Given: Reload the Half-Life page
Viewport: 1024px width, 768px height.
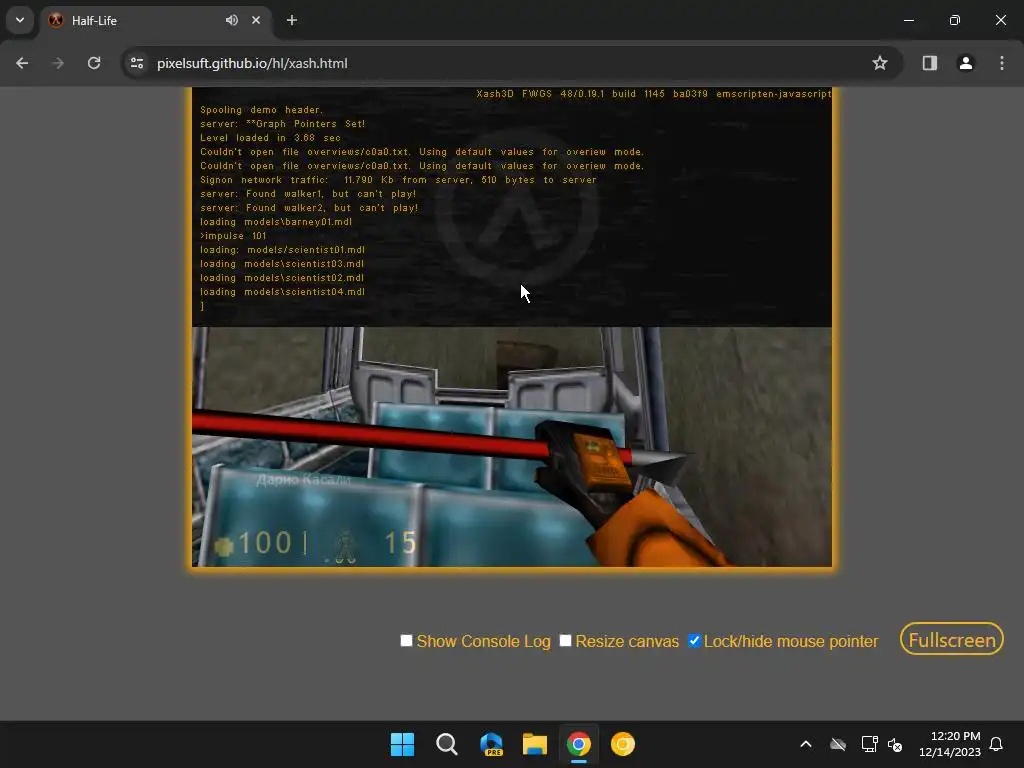Looking at the screenshot, I should coord(94,63).
